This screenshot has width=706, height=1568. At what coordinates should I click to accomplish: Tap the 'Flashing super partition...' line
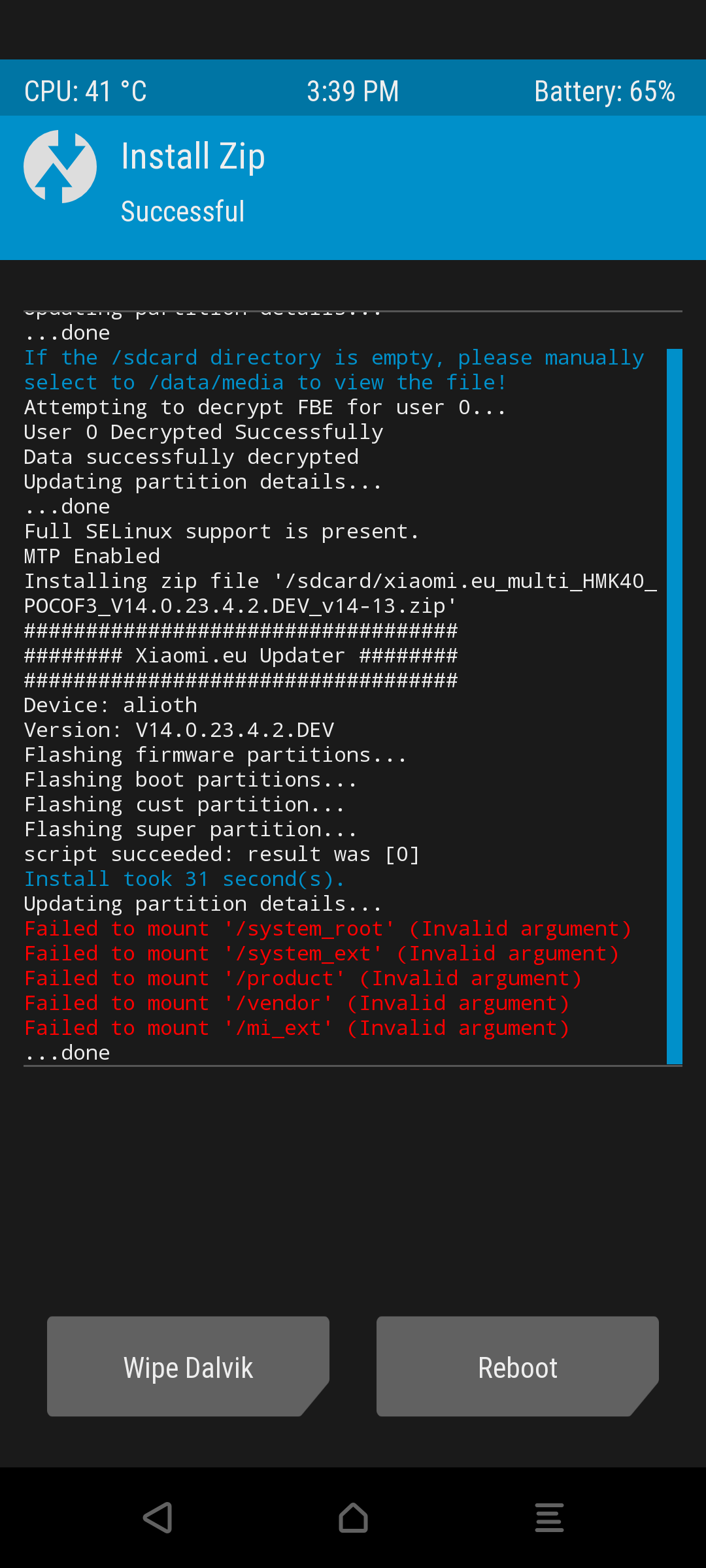coord(190,830)
